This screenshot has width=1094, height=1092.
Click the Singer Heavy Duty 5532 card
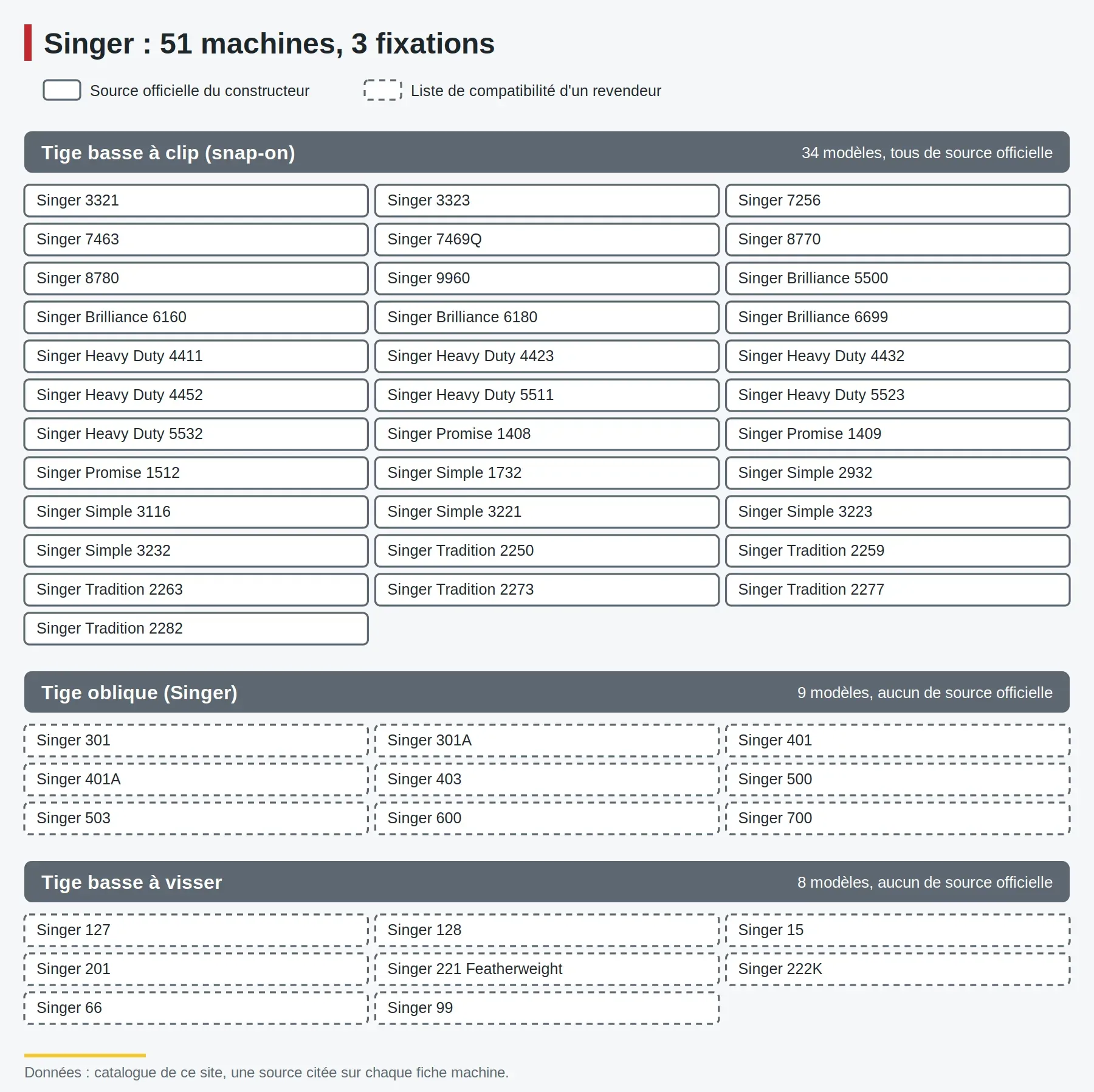click(x=196, y=434)
